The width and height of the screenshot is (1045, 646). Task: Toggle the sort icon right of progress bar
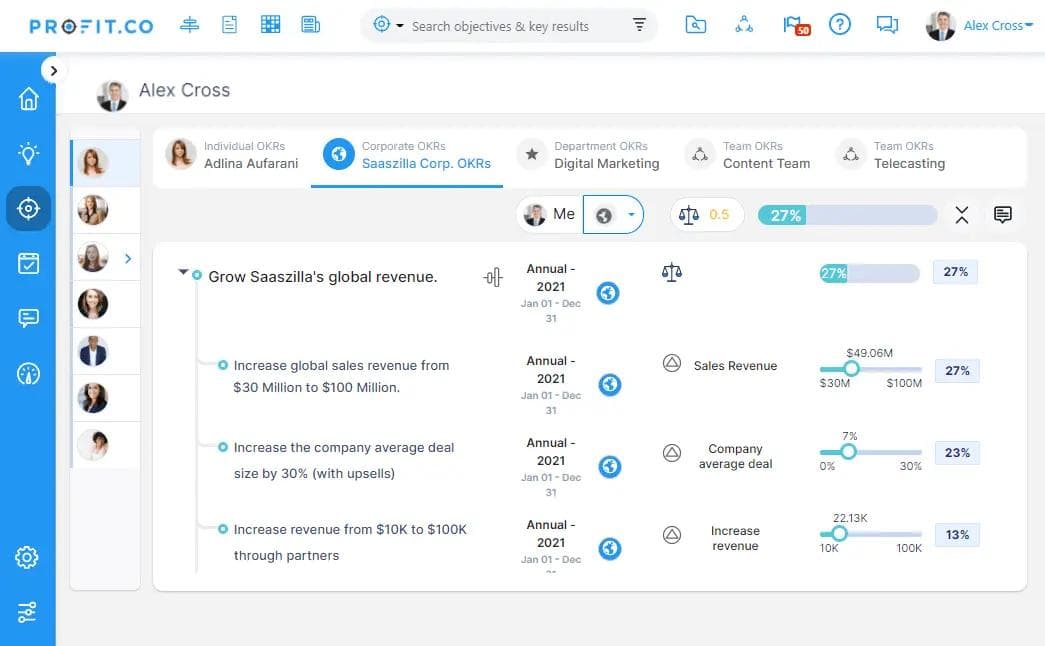[962, 214]
